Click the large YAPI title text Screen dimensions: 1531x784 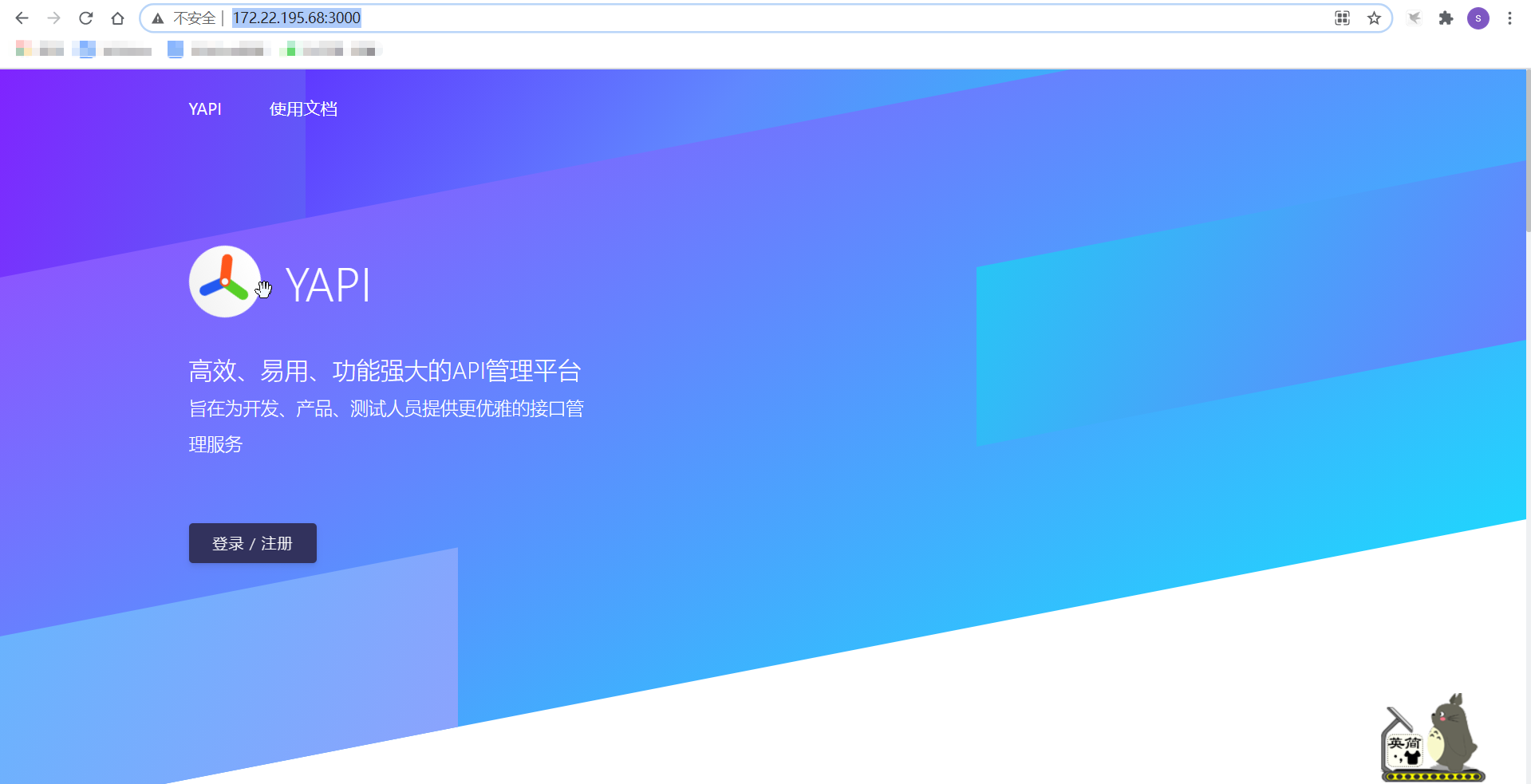pos(328,285)
